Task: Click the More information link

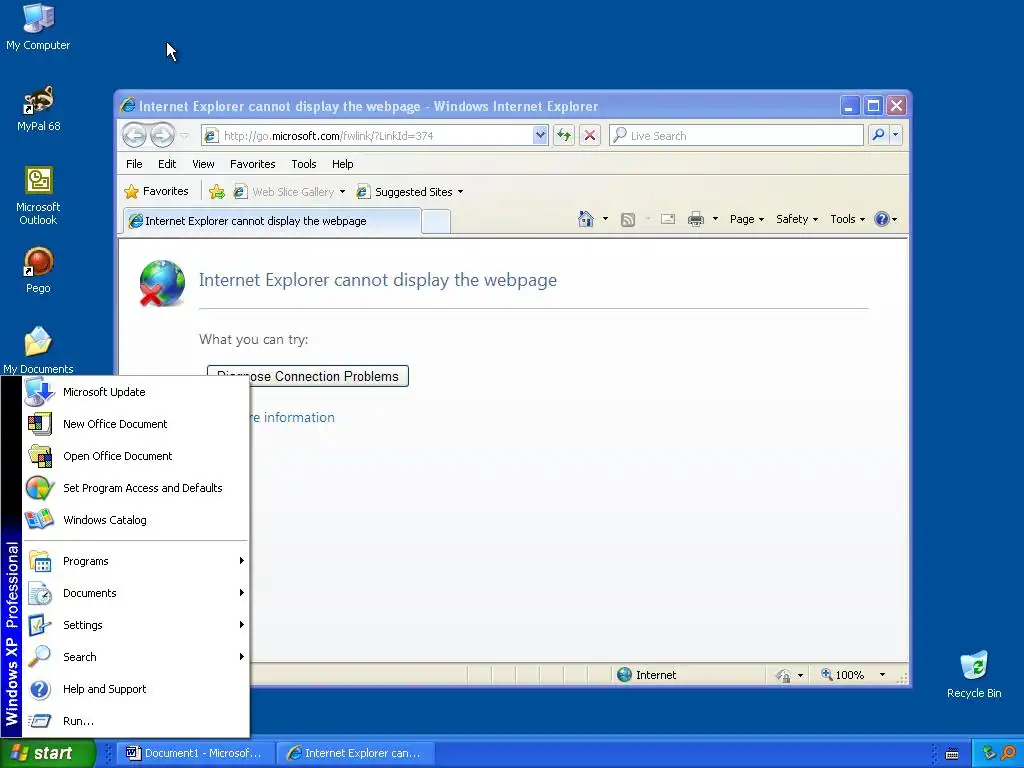Action: (292, 417)
